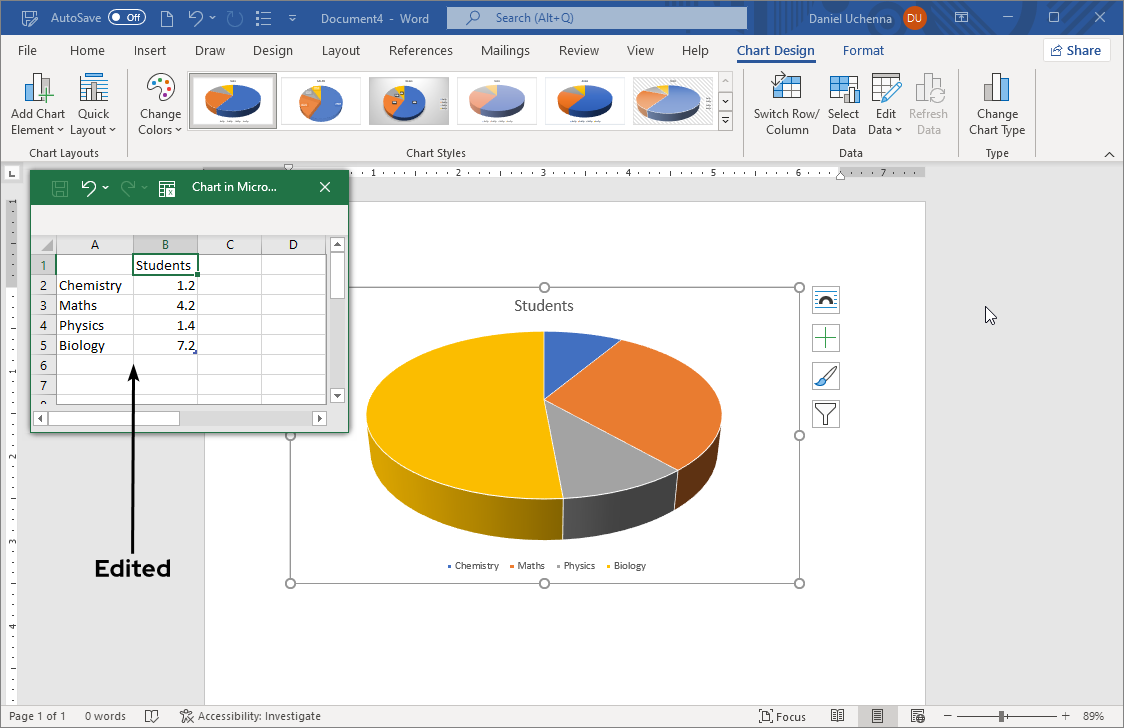1124x728 pixels.
Task: Enable Web Layout view
Action: pyautogui.click(x=917, y=716)
